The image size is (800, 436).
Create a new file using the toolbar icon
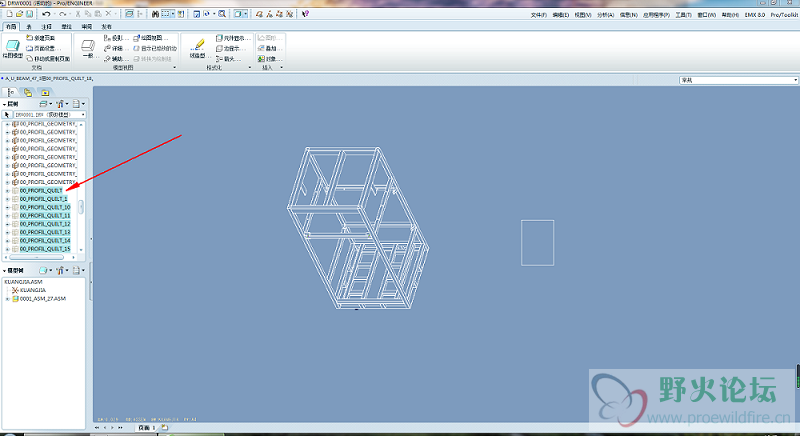[x=9, y=14]
